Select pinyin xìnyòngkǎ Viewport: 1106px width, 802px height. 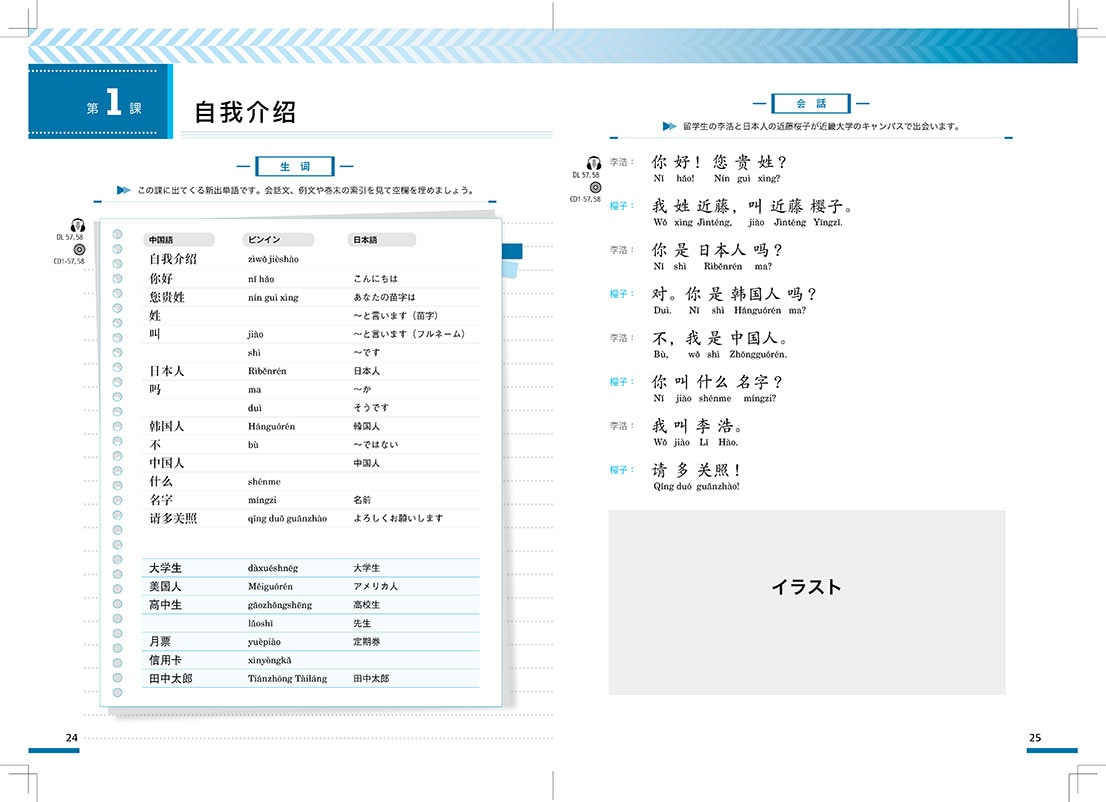click(x=269, y=660)
